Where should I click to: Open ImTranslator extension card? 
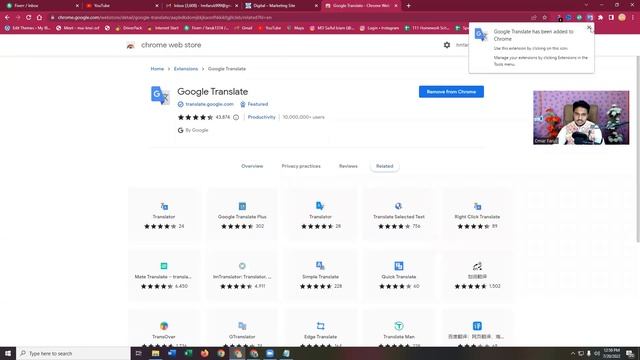coord(242,275)
